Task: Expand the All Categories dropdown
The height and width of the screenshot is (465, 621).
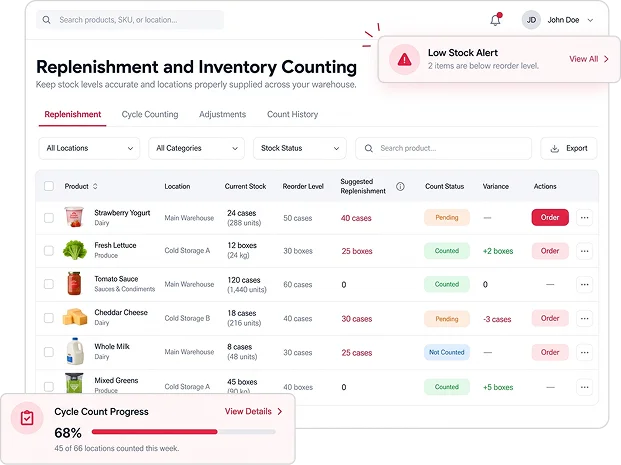Action: [x=196, y=149]
